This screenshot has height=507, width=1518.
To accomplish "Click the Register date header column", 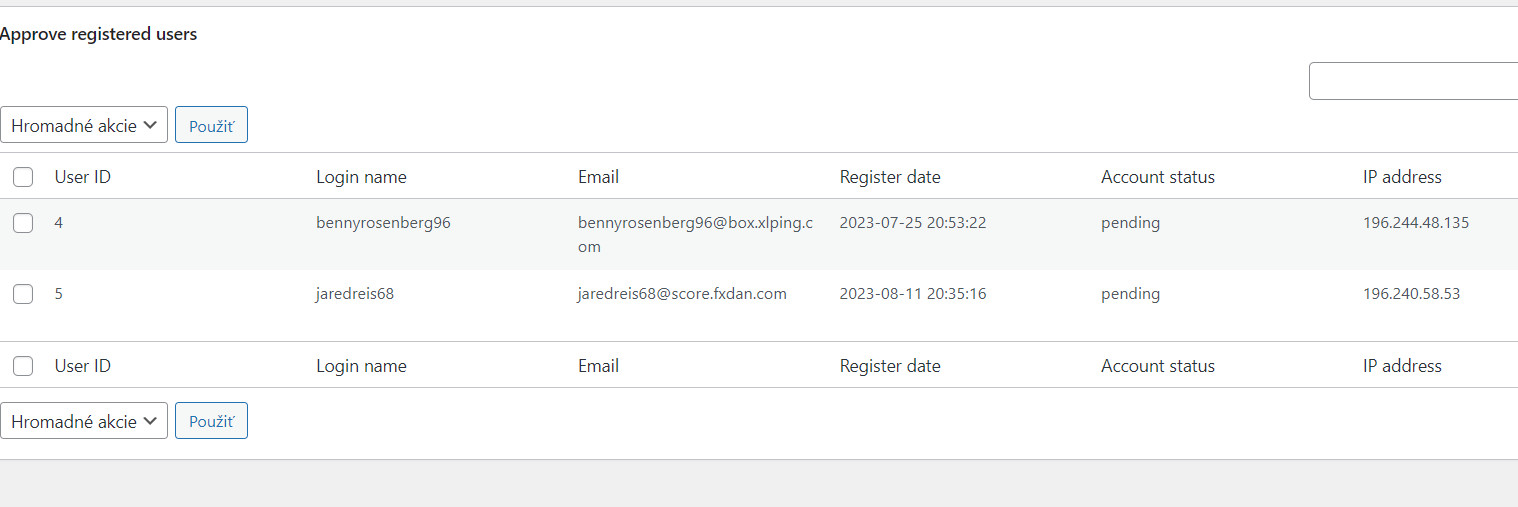I will tap(890, 177).
